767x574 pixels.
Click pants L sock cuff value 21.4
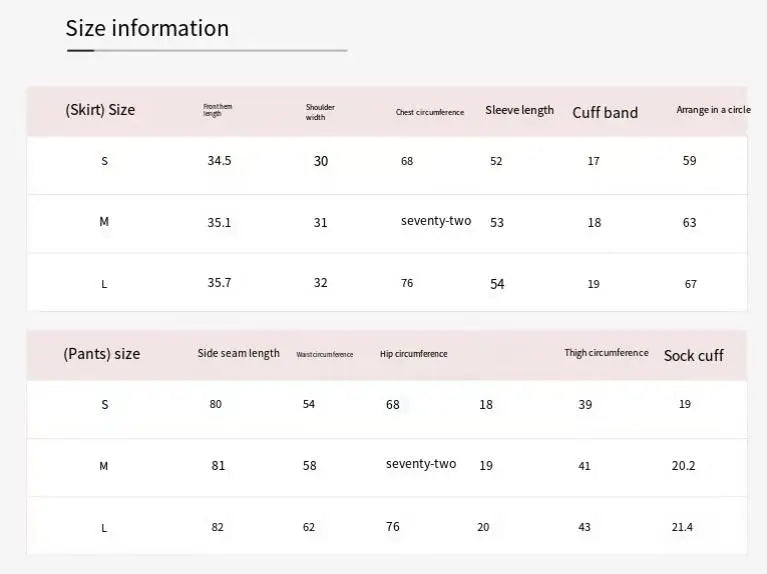[682, 527]
